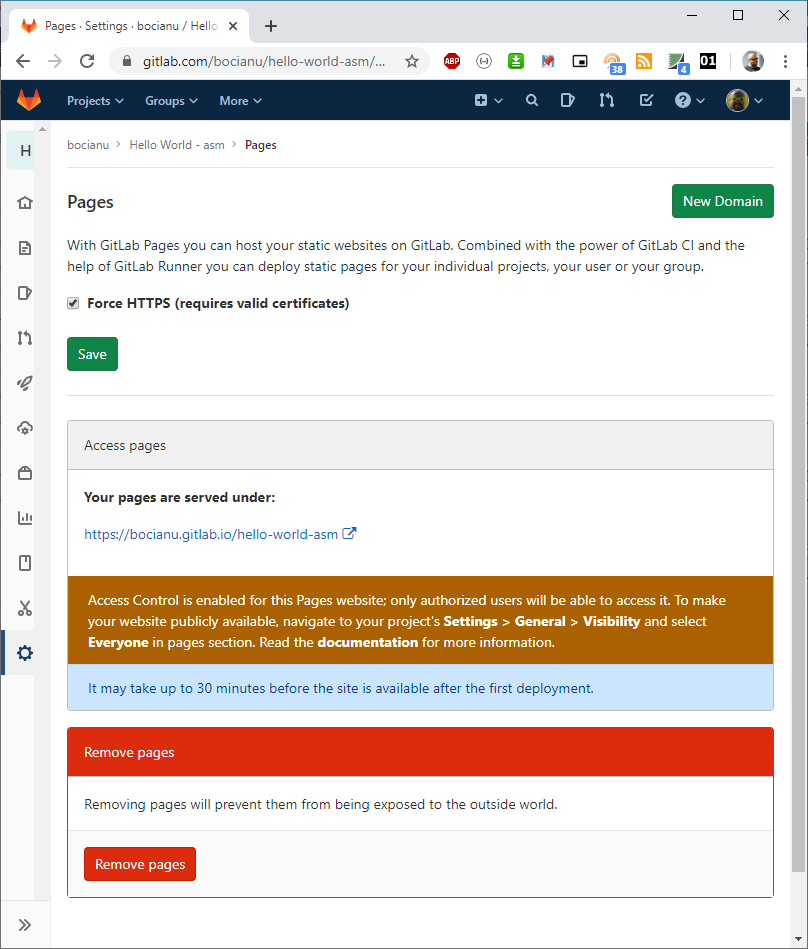This screenshot has height=949, width=808.
Task: Open the Analytics chart icon in the sidebar
Action: pyautogui.click(x=25, y=518)
